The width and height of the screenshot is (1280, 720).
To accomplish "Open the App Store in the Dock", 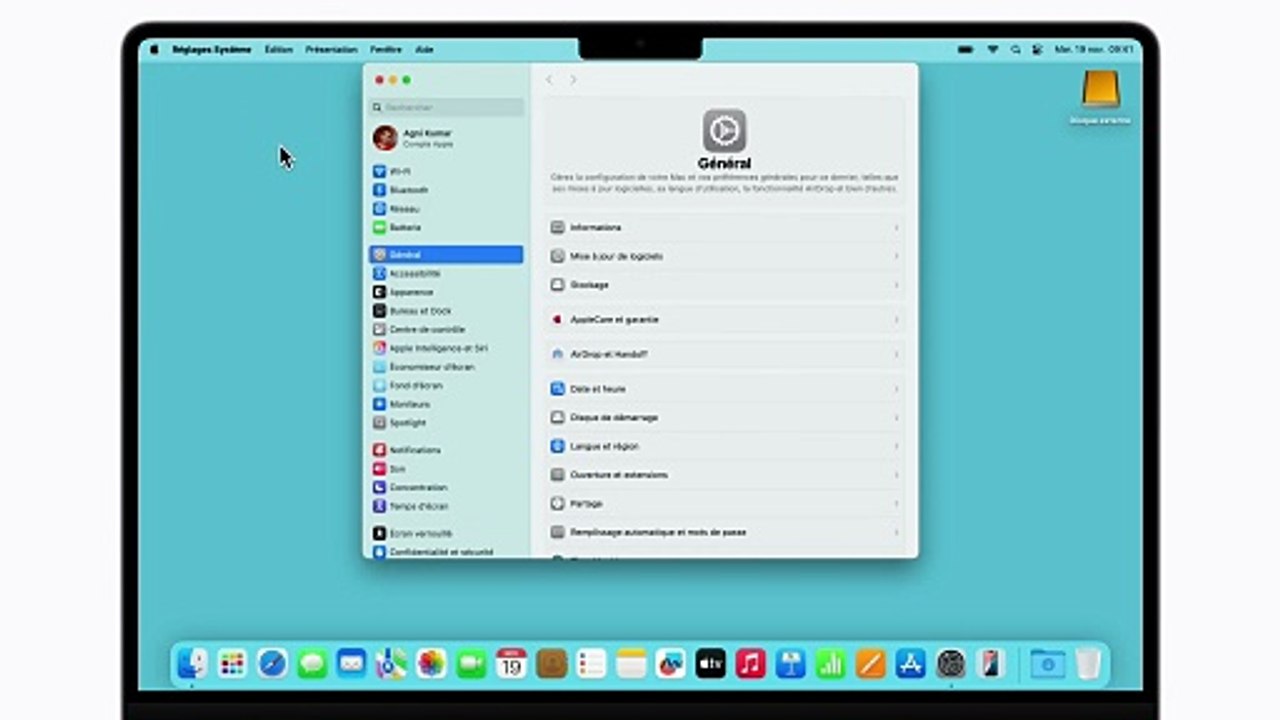I will (910, 663).
